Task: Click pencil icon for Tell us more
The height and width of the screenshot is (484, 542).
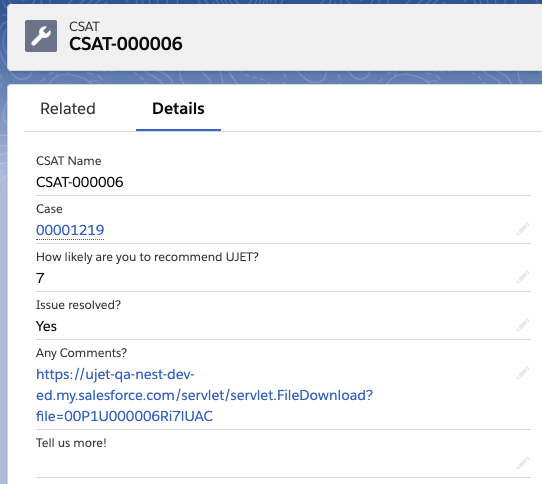Action: coord(523,463)
